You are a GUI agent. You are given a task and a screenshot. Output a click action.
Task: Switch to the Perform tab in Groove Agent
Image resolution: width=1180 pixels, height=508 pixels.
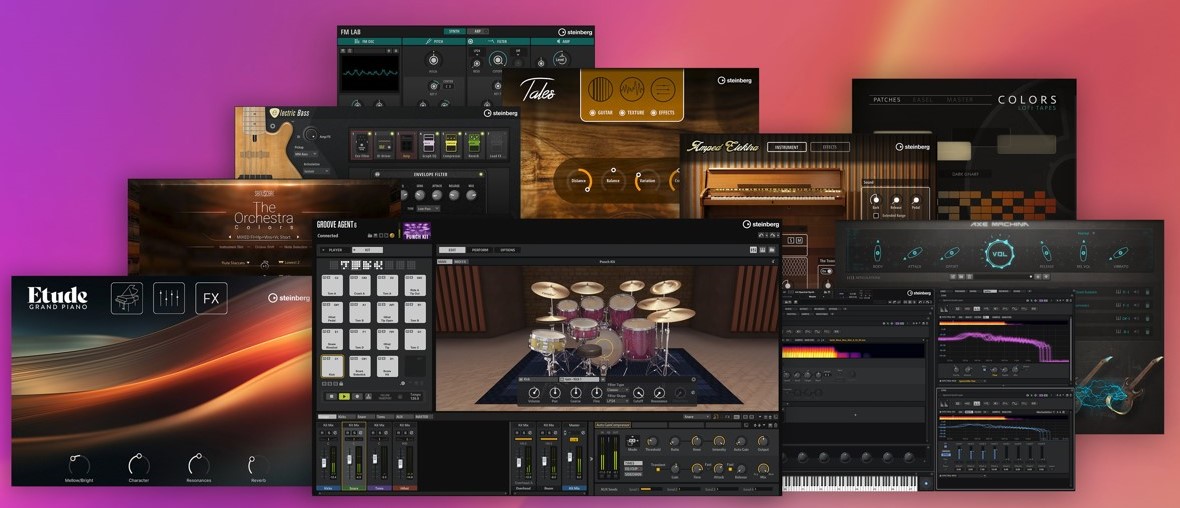click(480, 249)
